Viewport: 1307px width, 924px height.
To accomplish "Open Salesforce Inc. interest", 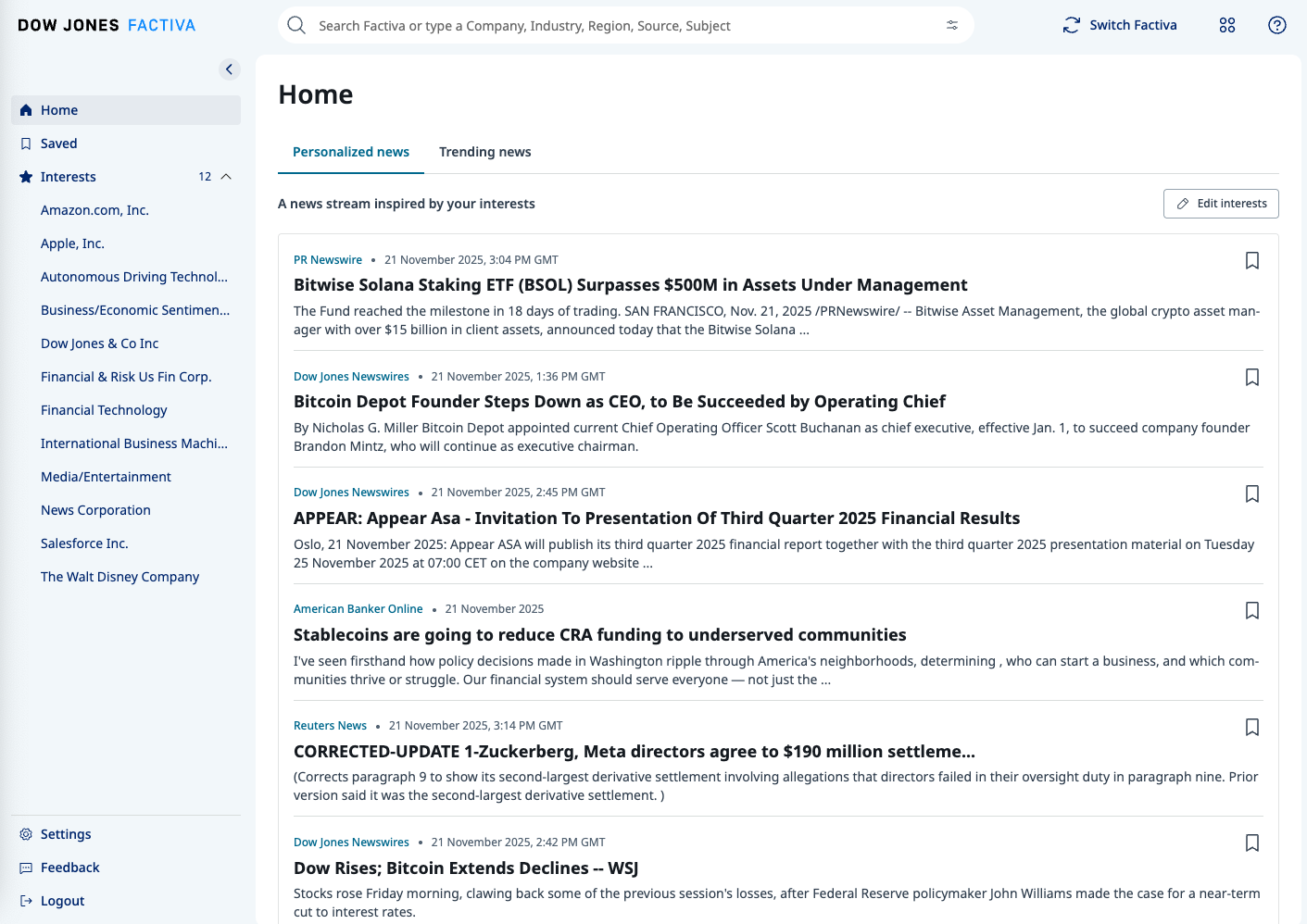I will click(x=84, y=543).
